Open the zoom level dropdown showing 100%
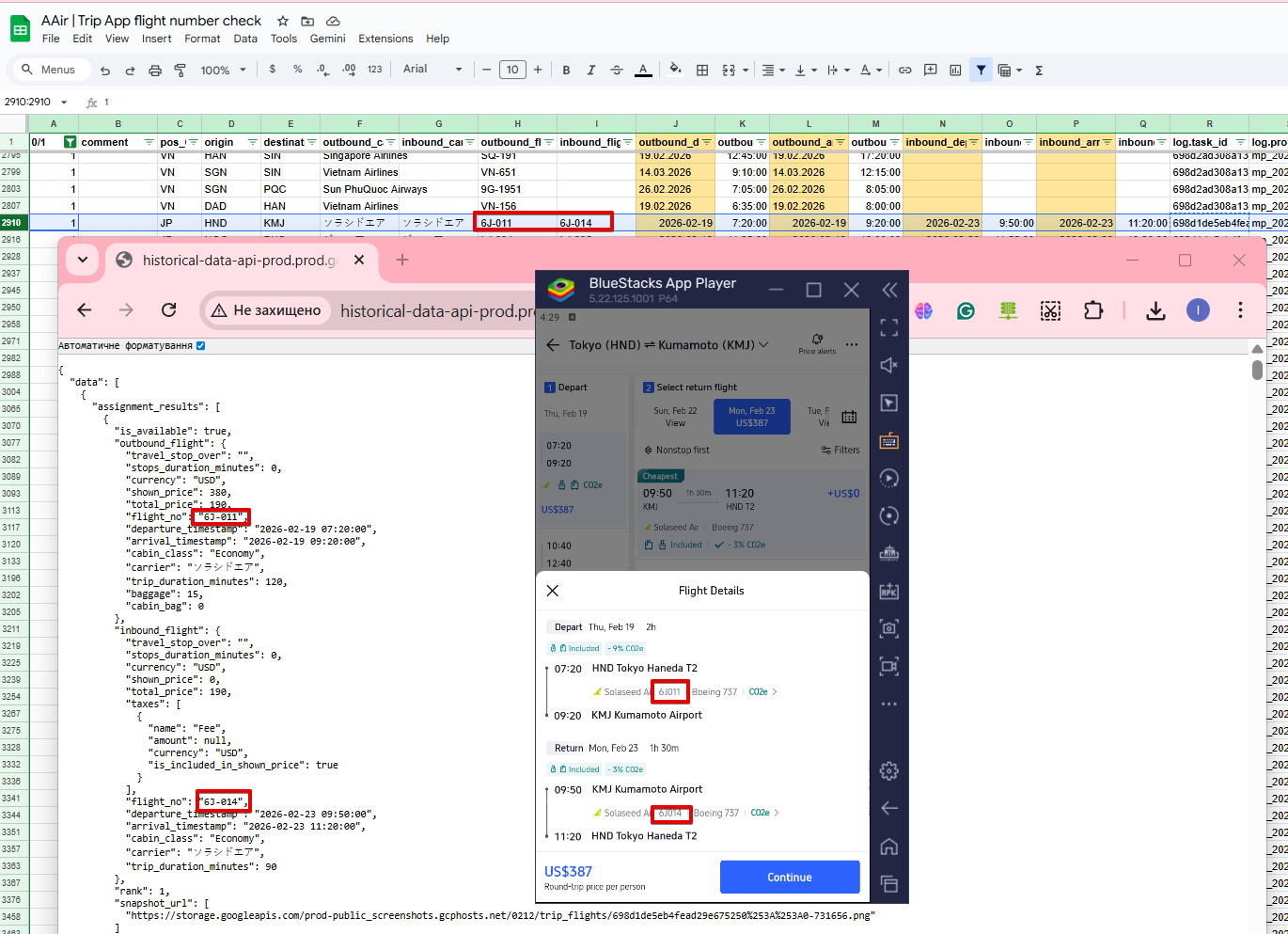The height and width of the screenshot is (934, 1288). pos(224,71)
